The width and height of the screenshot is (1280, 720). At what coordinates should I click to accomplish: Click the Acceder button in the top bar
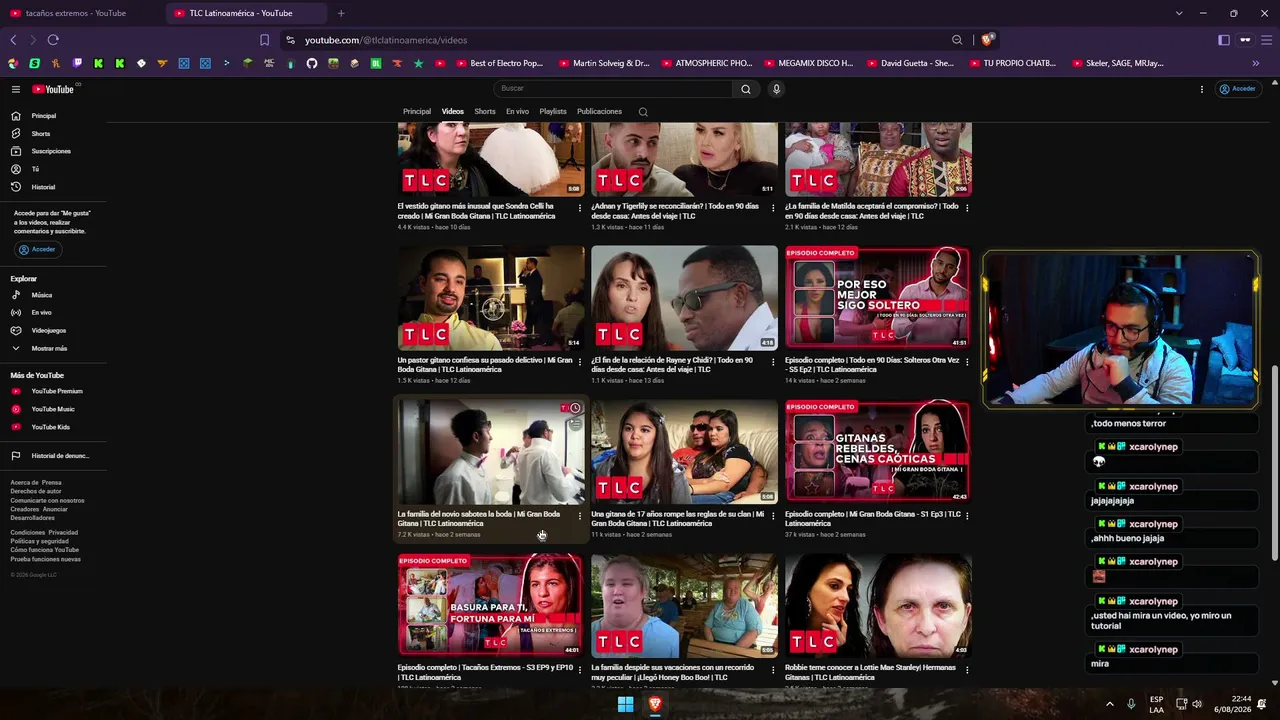click(x=1236, y=89)
